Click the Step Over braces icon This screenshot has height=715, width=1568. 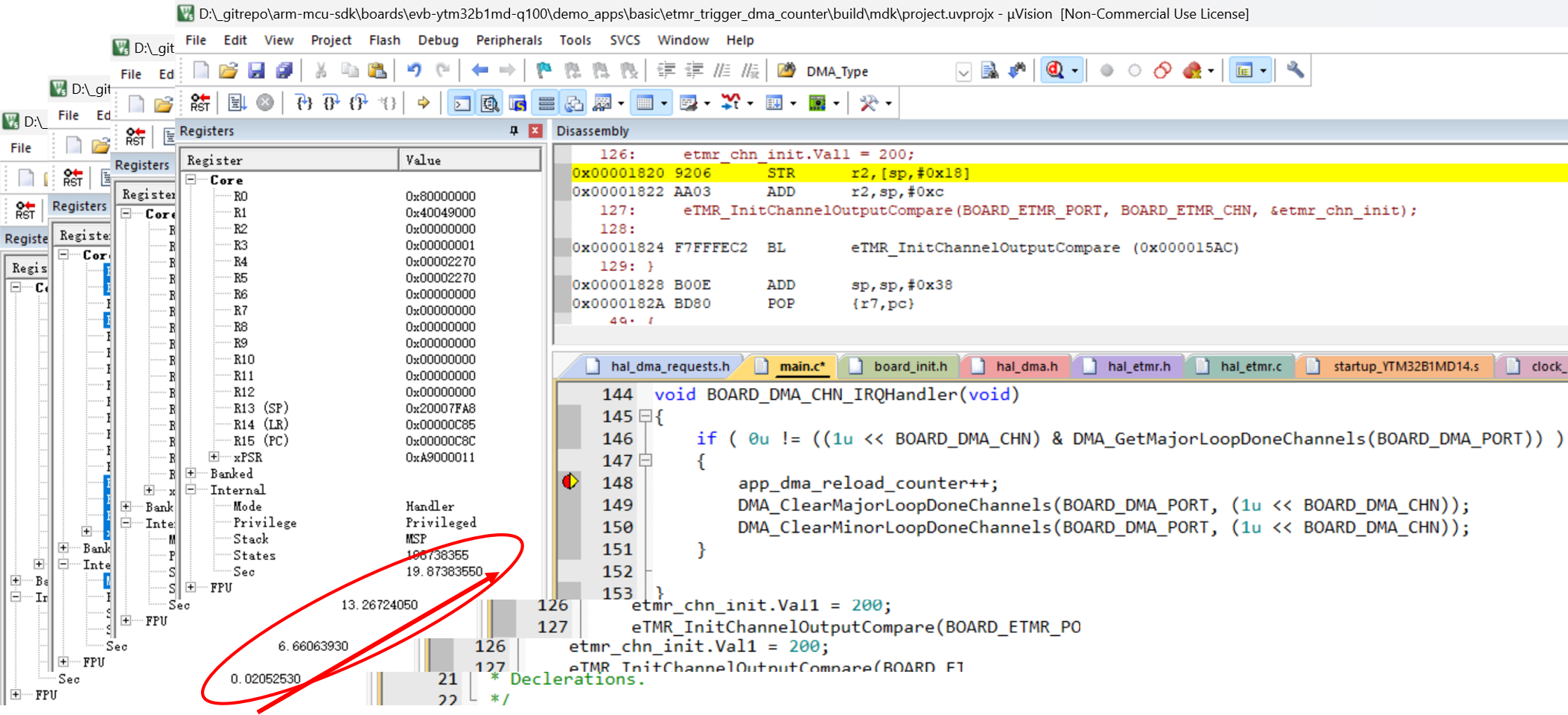pos(331,103)
